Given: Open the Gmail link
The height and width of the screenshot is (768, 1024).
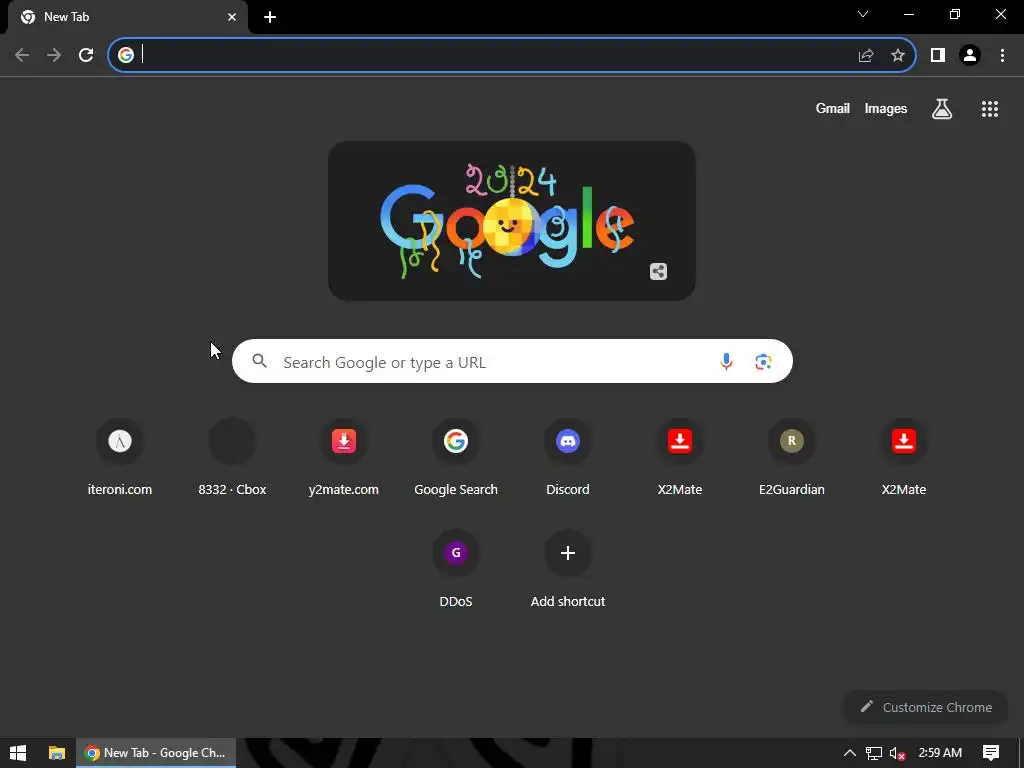Looking at the screenshot, I should (x=833, y=108).
